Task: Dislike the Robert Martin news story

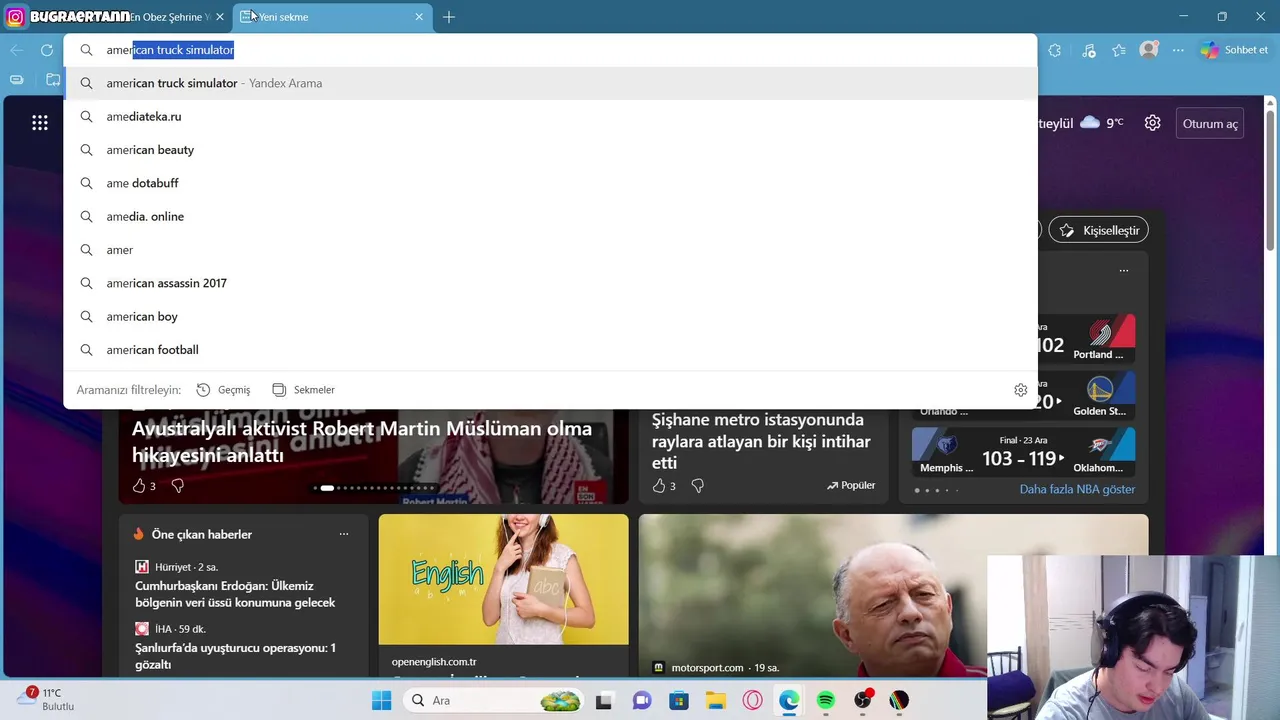Action: (178, 486)
